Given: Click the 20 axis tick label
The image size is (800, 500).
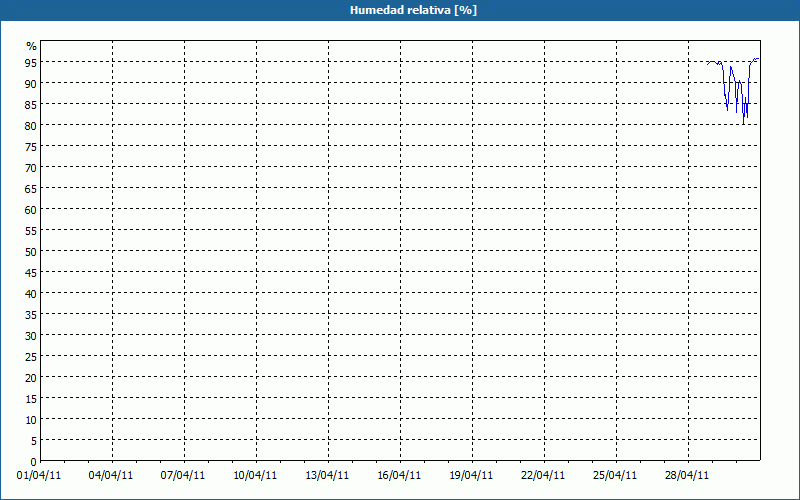Looking at the screenshot, I should click(x=31, y=378).
